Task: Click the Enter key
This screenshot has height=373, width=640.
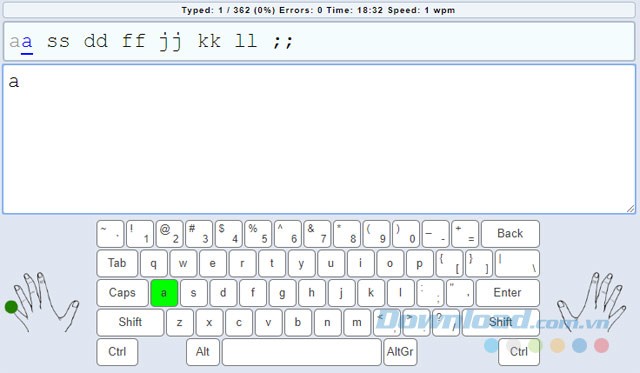Action: coord(508,293)
